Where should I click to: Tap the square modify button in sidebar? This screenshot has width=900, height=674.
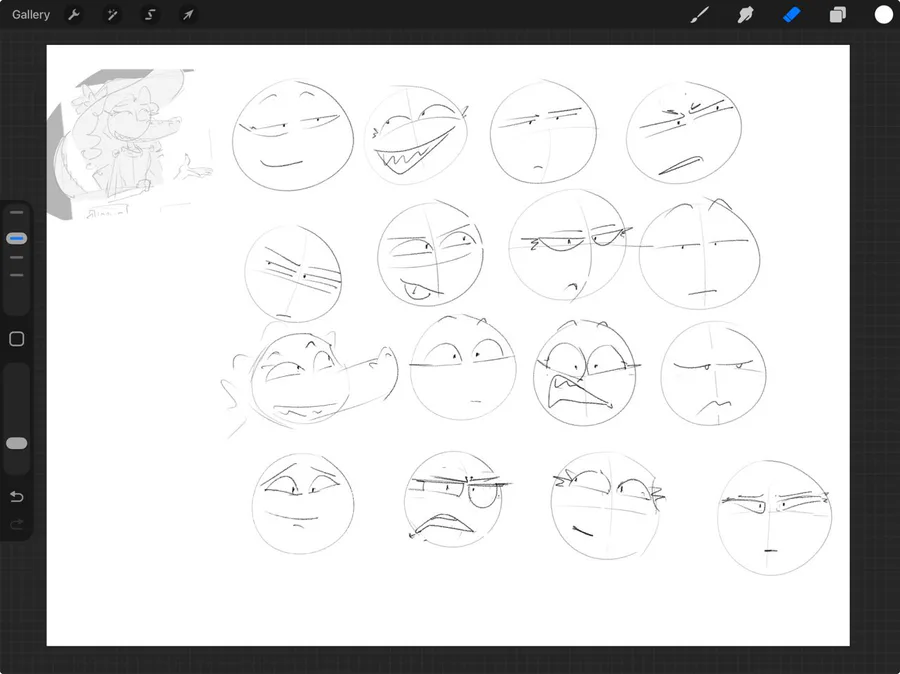[x=17, y=339]
